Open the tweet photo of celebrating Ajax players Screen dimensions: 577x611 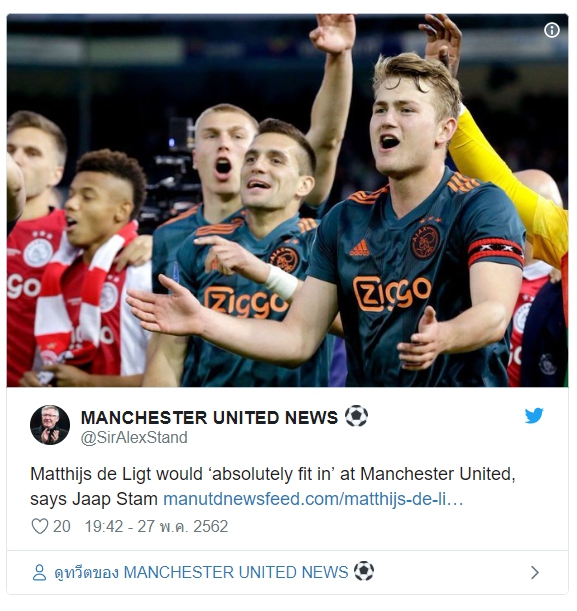(288, 200)
